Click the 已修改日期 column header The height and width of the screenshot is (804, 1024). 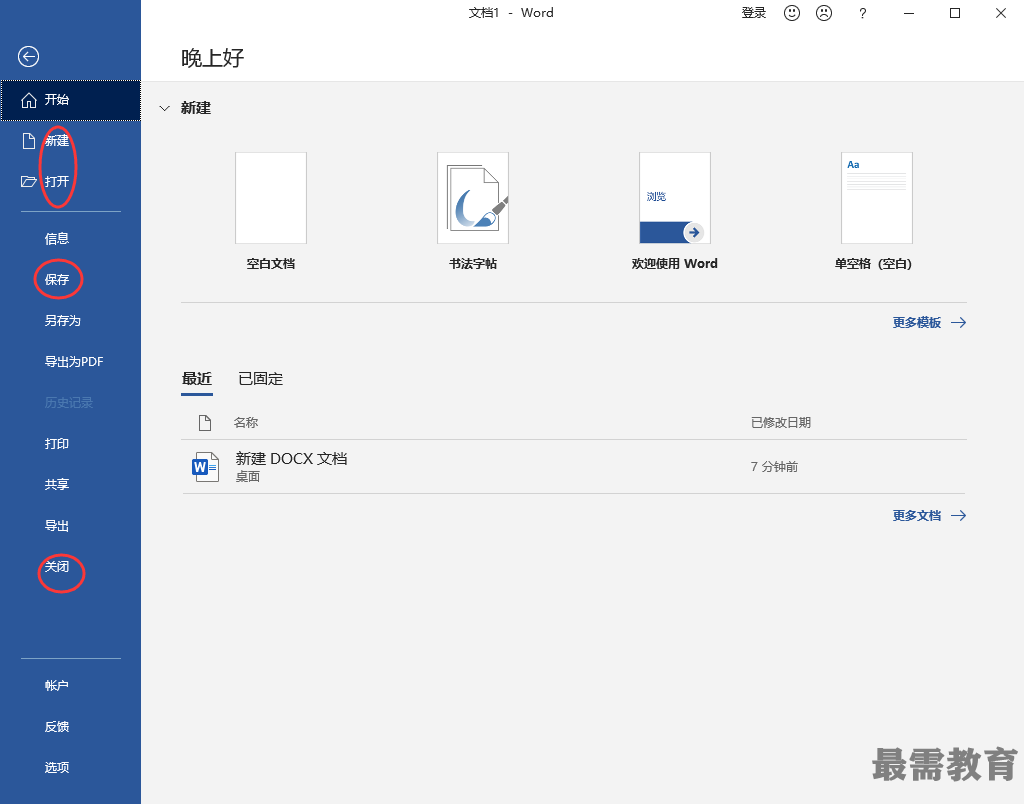coord(781,423)
